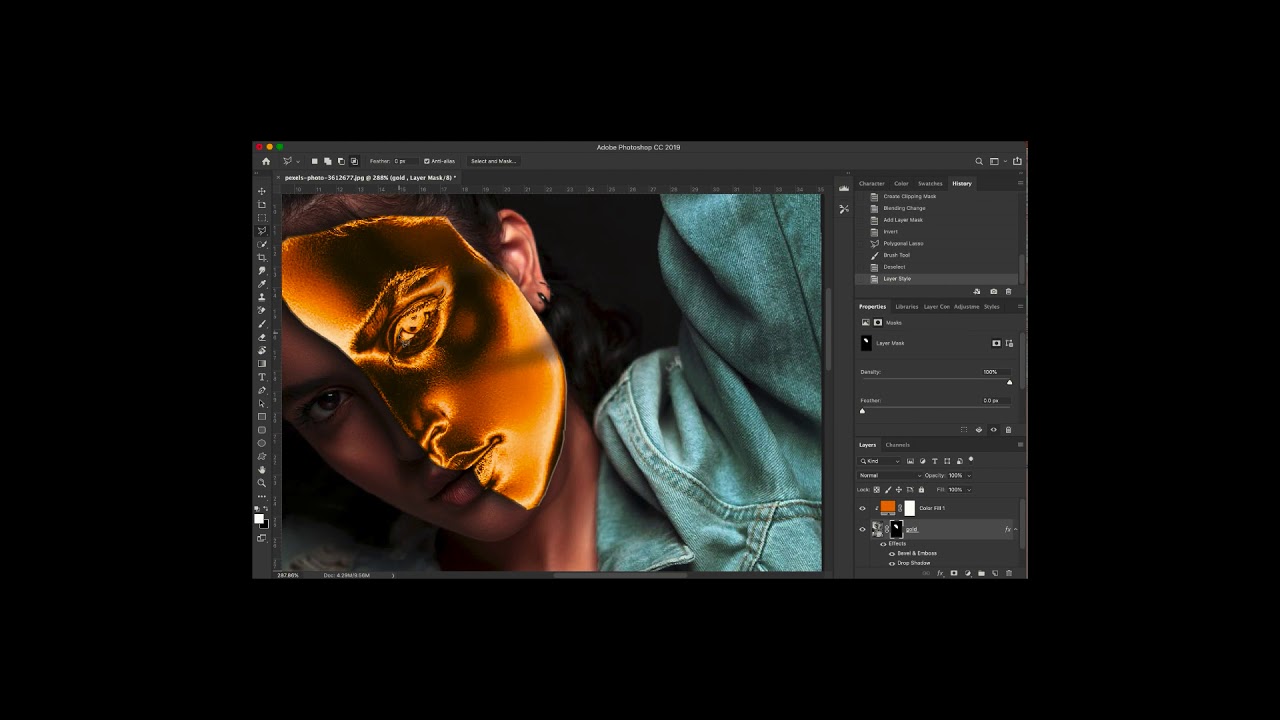Open the Opacity value dropdown arrow
This screenshot has height=720, width=1280.
tap(969, 476)
